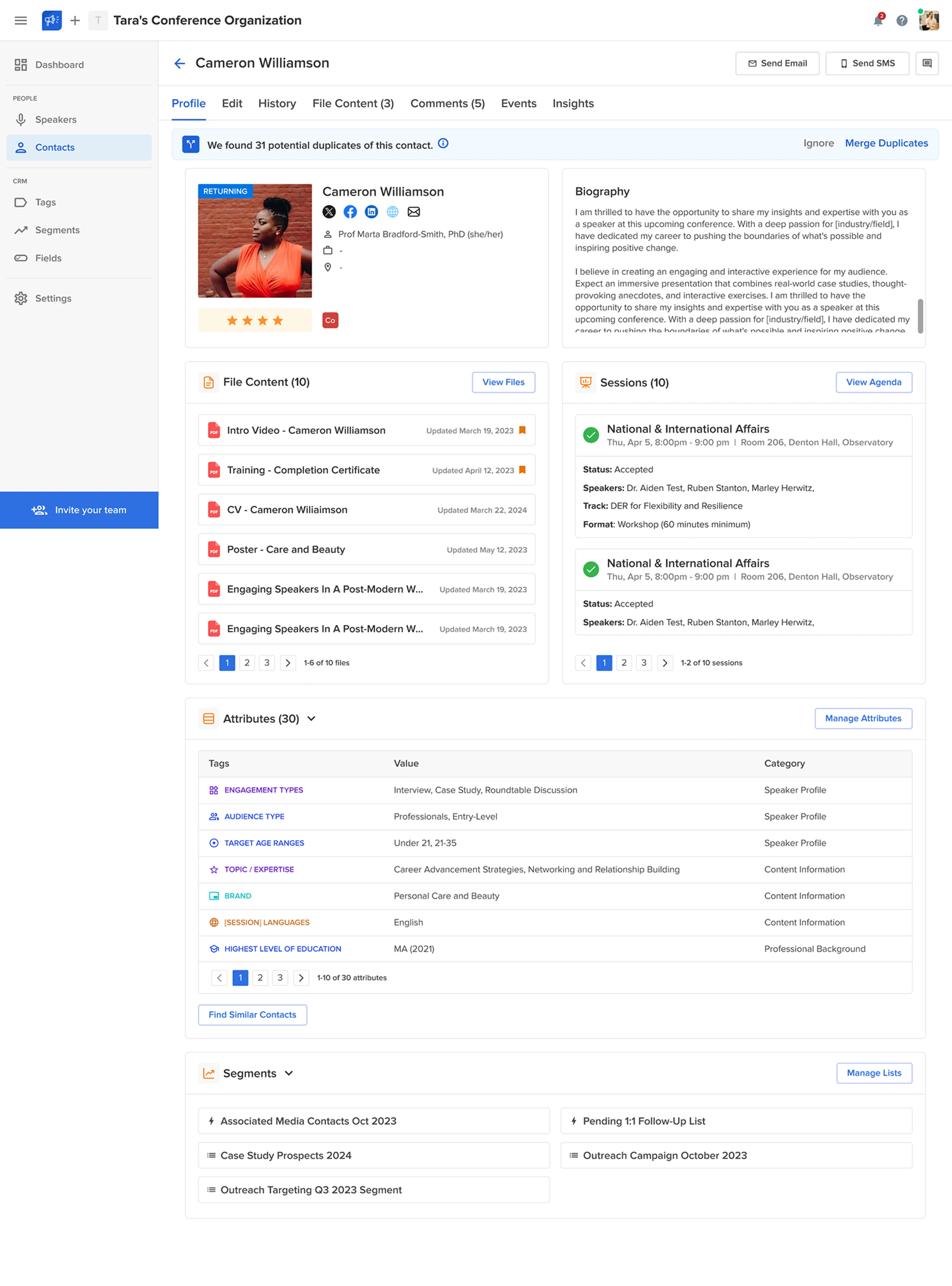Click the megaphone app logo icon

[x=52, y=21]
